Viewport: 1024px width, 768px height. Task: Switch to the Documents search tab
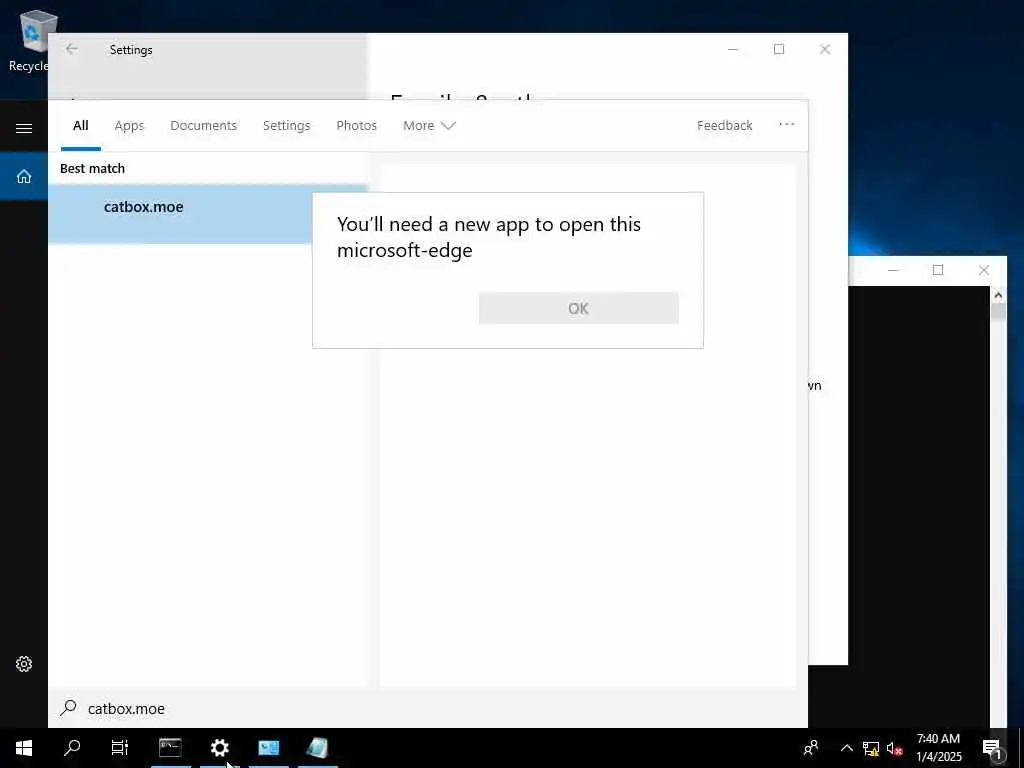pyautogui.click(x=203, y=125)
